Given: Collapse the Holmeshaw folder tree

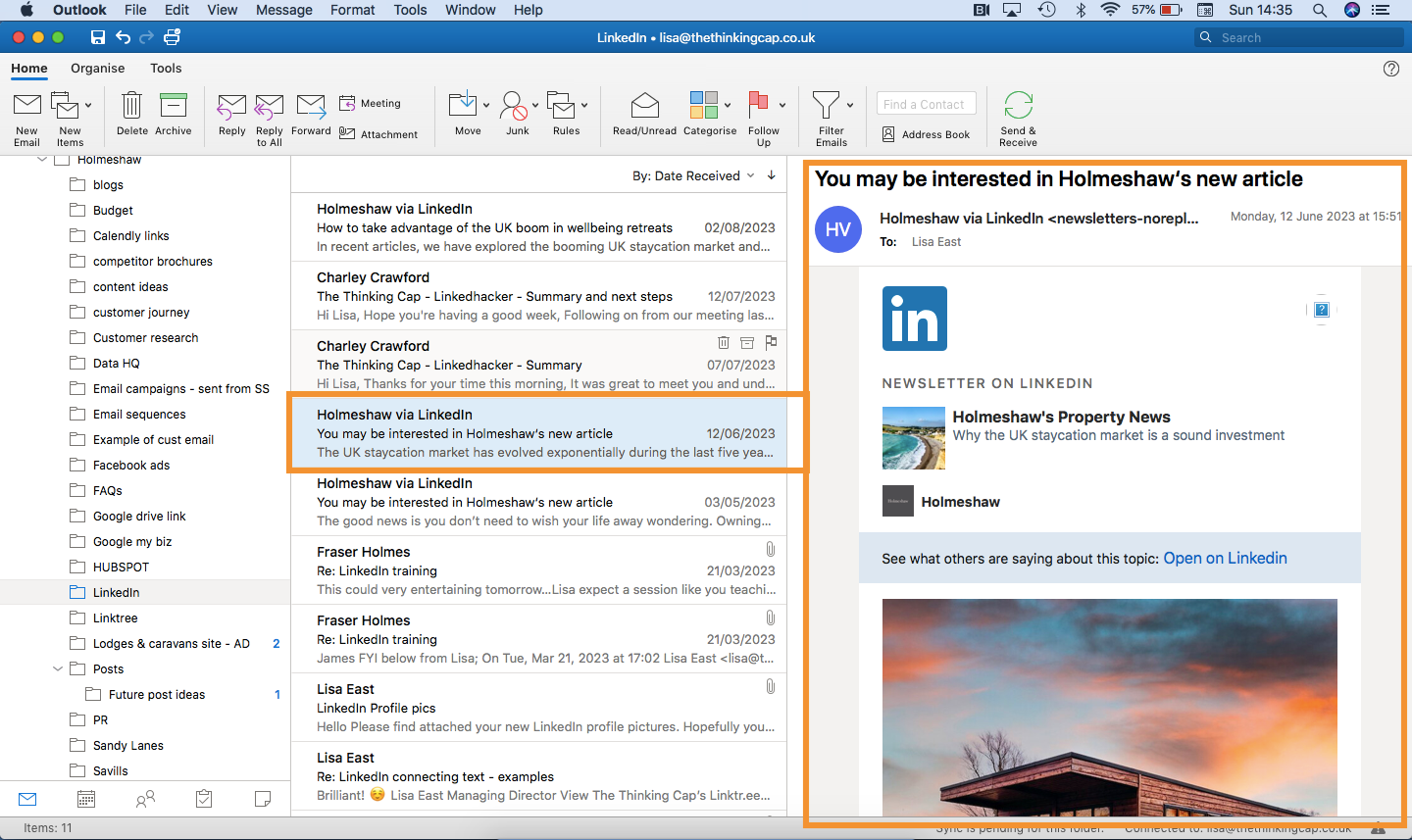Looking at the screenshot, I should click(42, 159).
